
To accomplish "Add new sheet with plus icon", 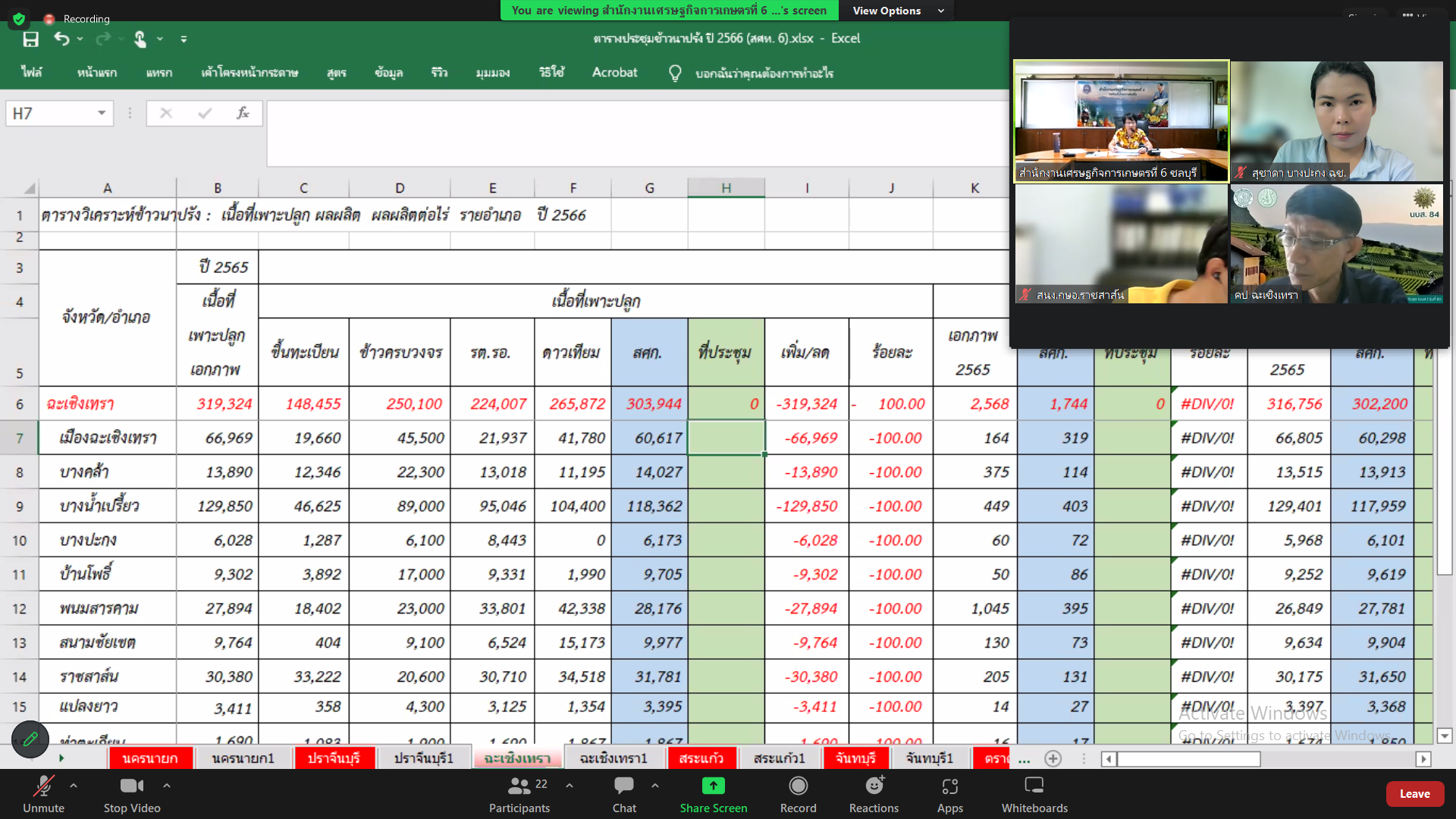I will 1053,758.
